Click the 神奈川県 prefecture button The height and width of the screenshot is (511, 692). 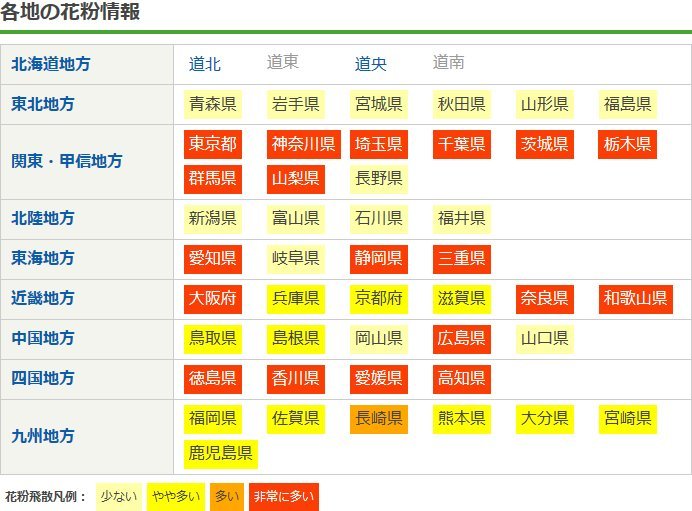click(304, 144)
